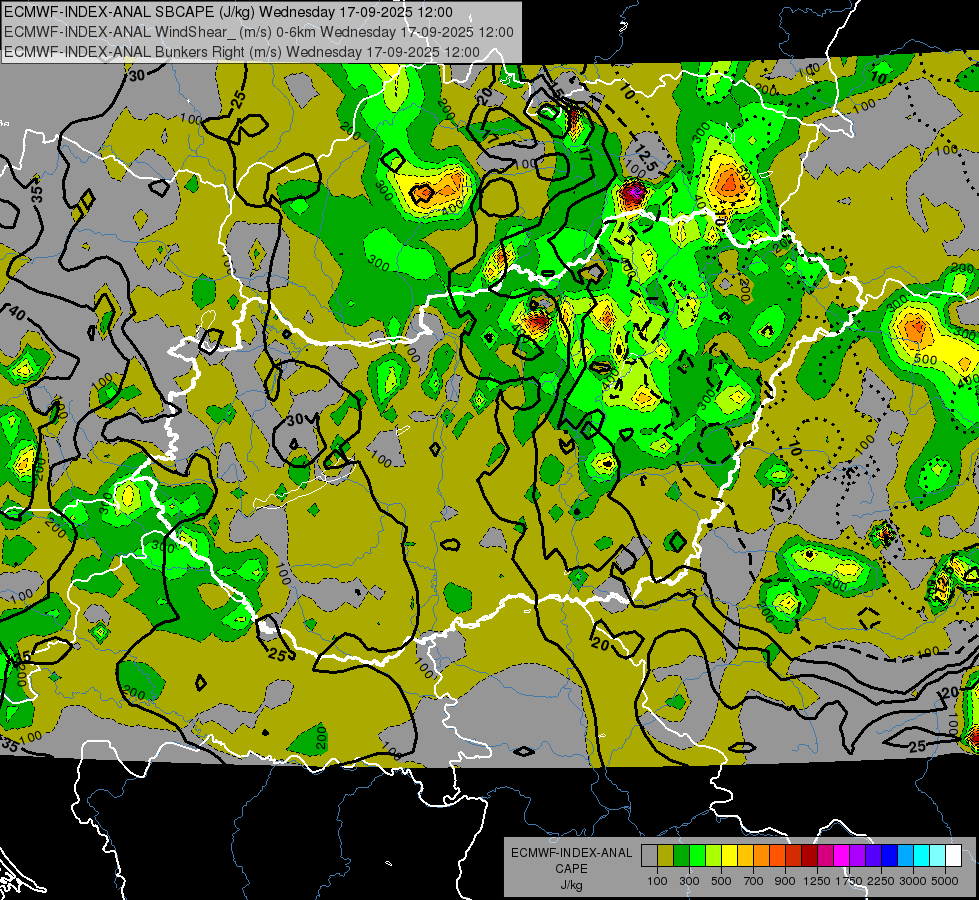
Task: Pick the white swatch in CAPE legend
Action: [x=954, y=856]
